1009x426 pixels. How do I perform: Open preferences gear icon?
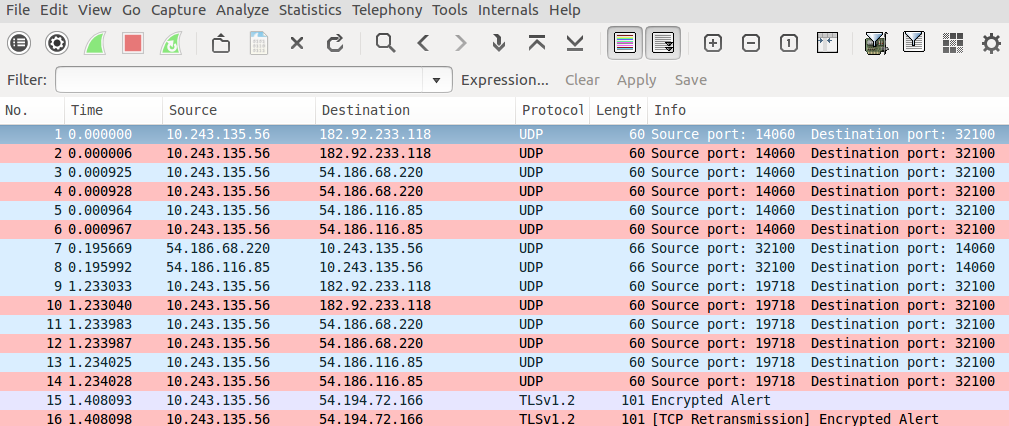pos(991,43)
